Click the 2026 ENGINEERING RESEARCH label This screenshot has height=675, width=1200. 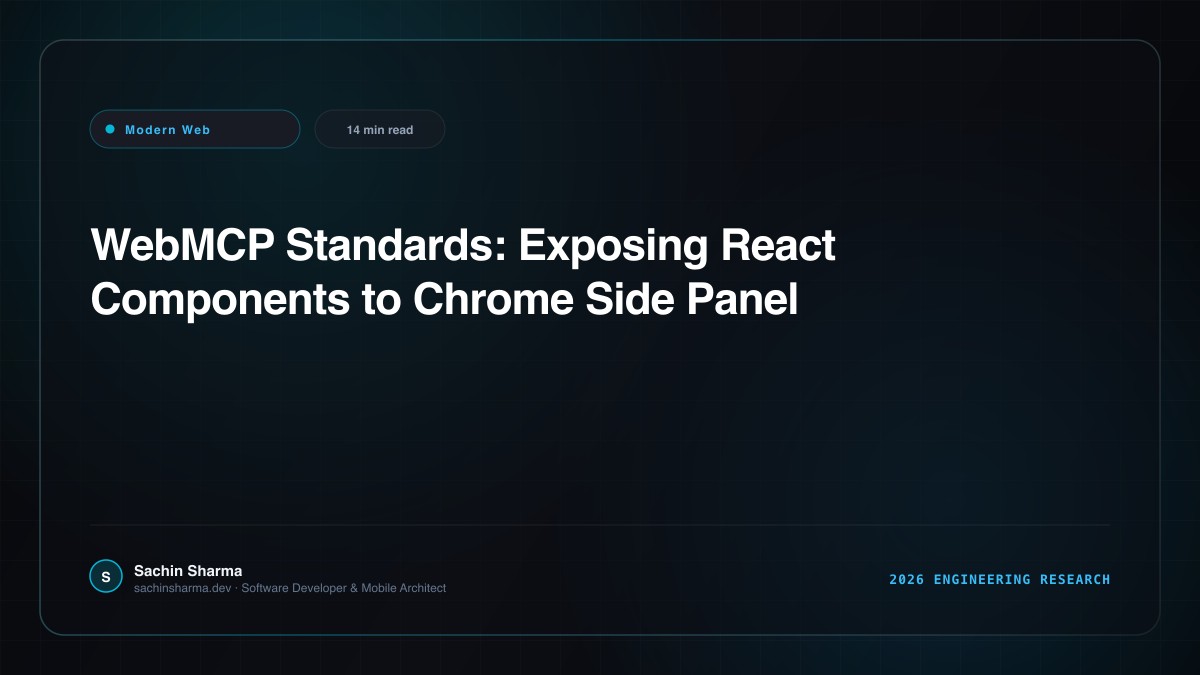[1000, 580]
